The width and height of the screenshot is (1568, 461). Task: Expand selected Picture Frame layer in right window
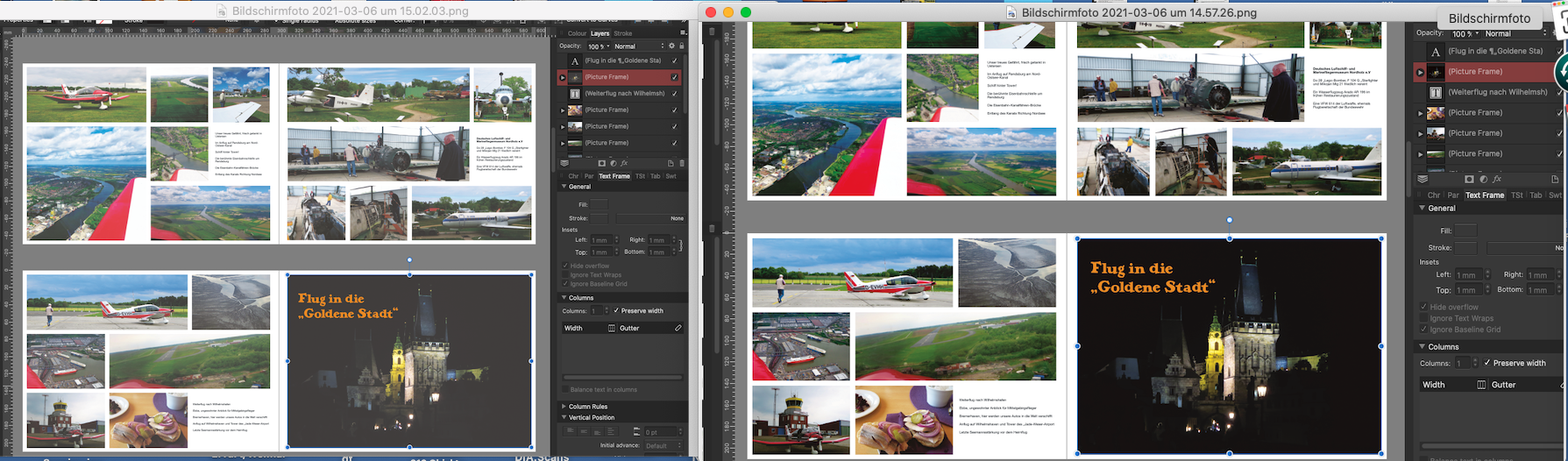click(1420, 72)
